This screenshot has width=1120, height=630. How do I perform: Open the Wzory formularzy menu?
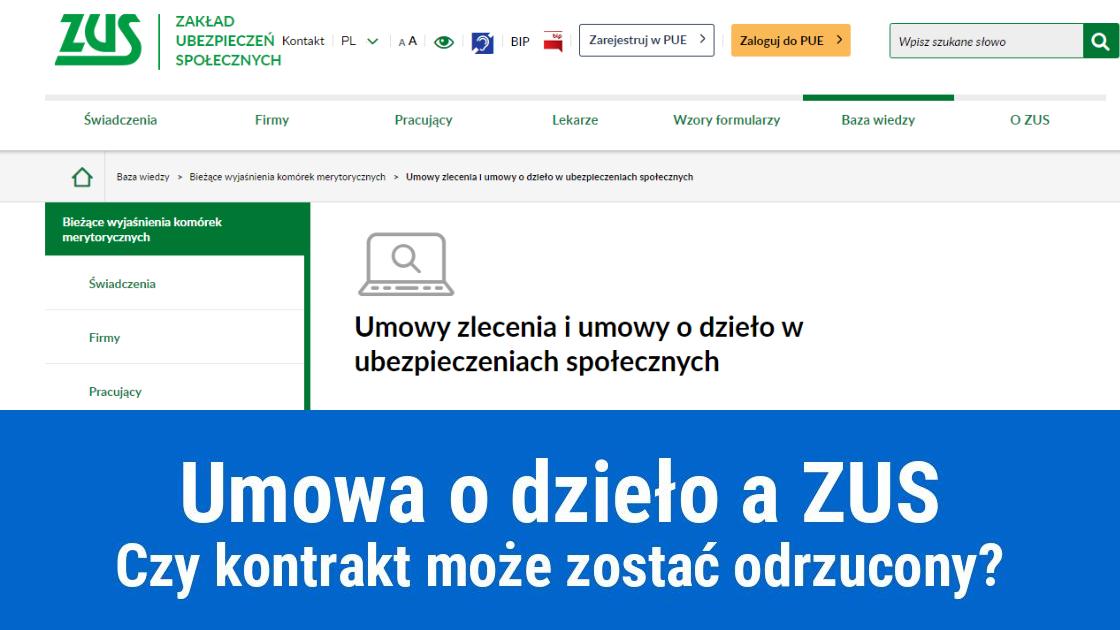[x=726, y=120]
